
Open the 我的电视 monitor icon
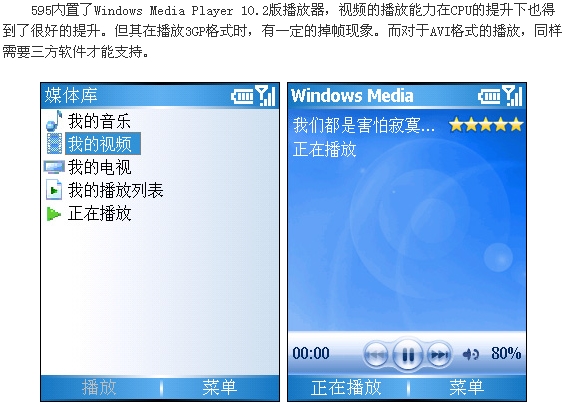(x=54, y=167)
